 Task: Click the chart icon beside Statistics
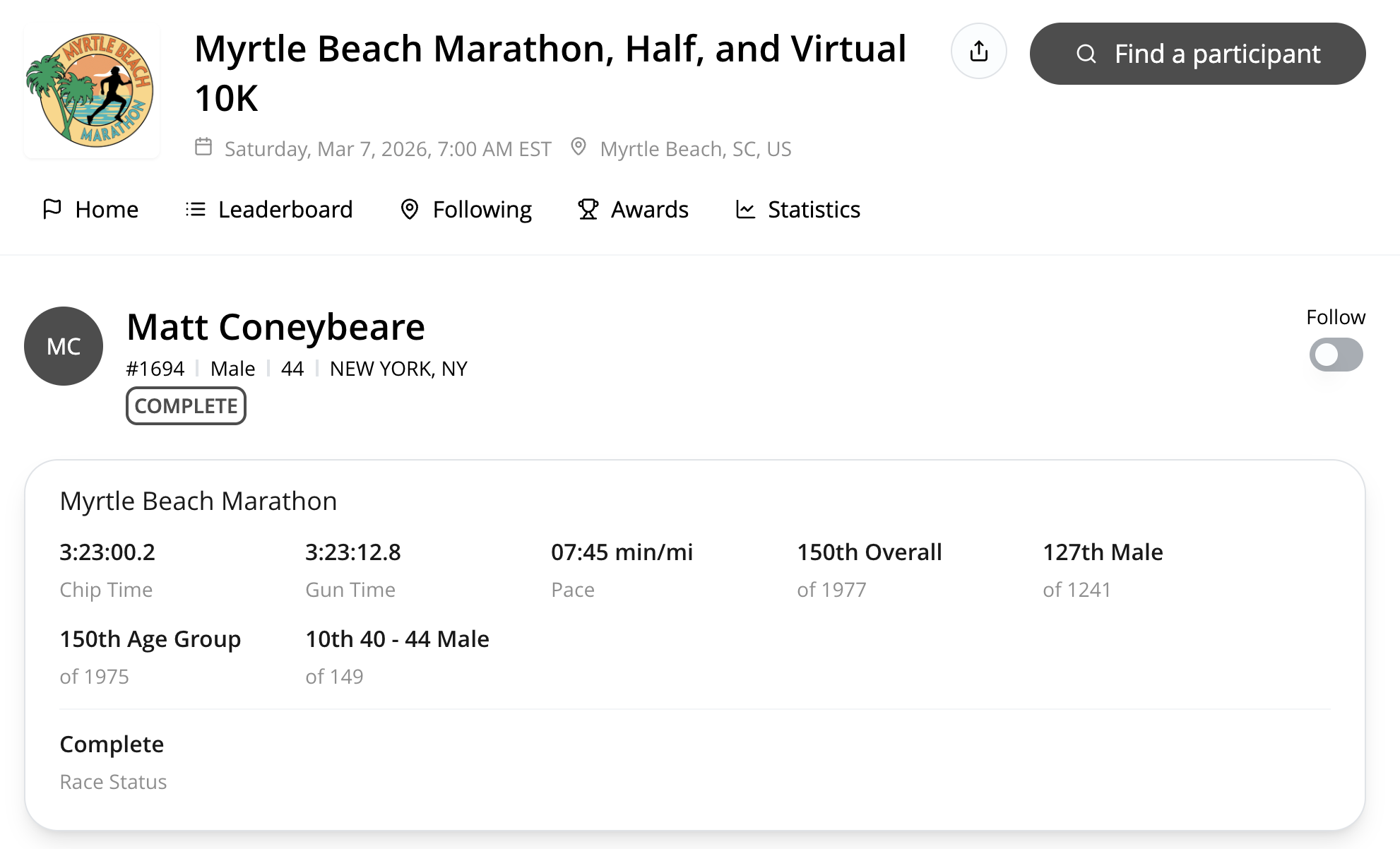click(745, 209)
